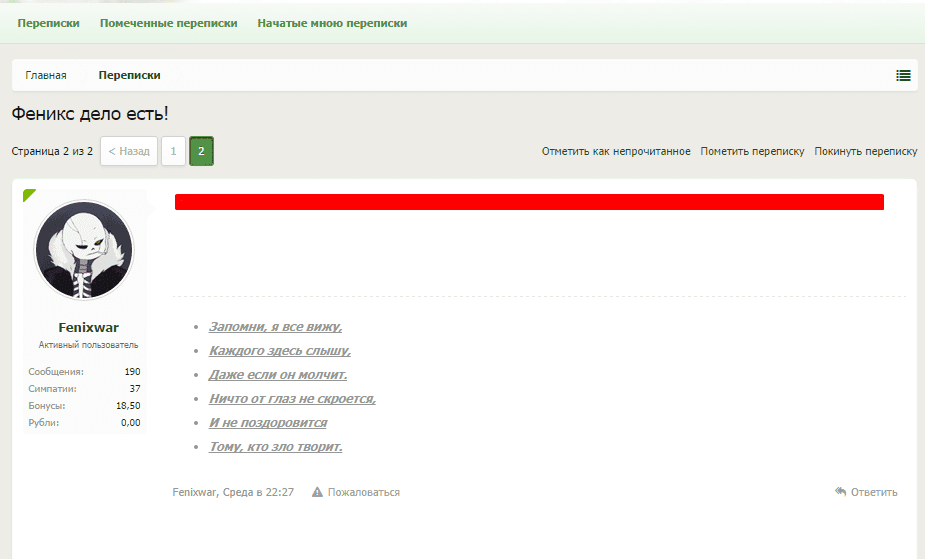Click the Симпатии count 37

pyautogui.click(x=135, y=388)
